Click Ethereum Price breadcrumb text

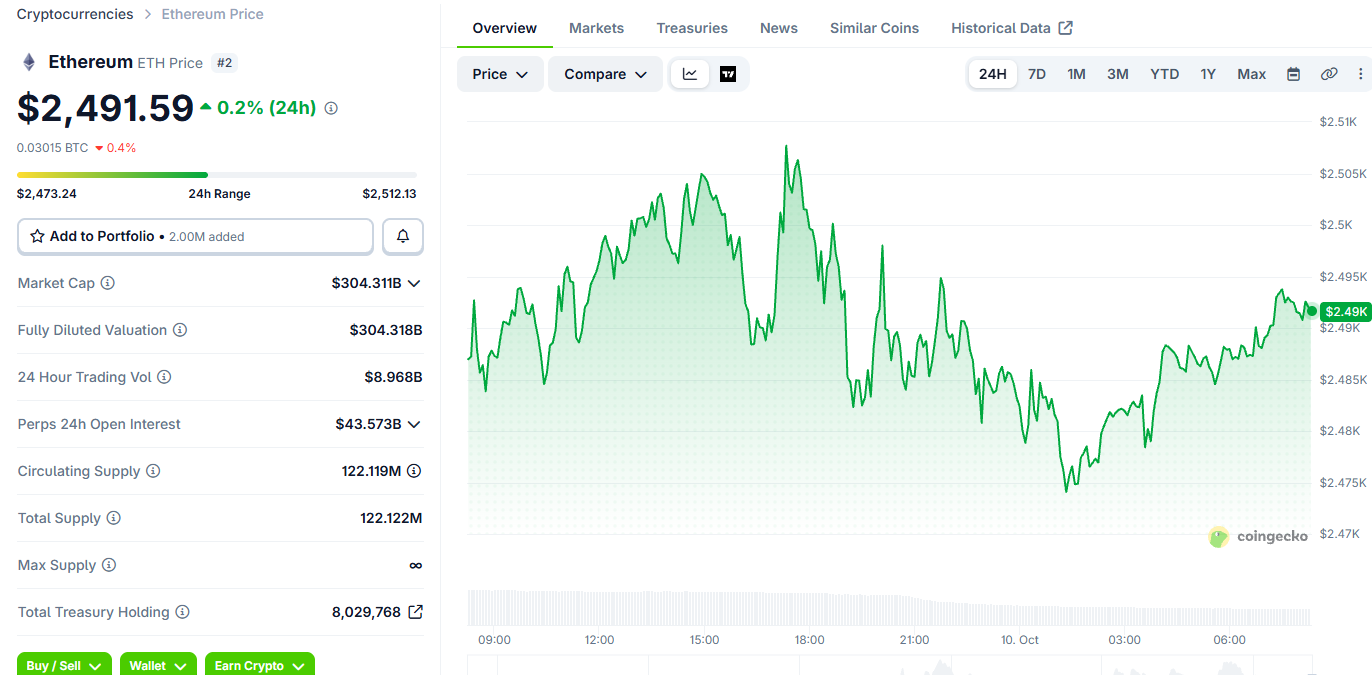click(x=213, y=14)
